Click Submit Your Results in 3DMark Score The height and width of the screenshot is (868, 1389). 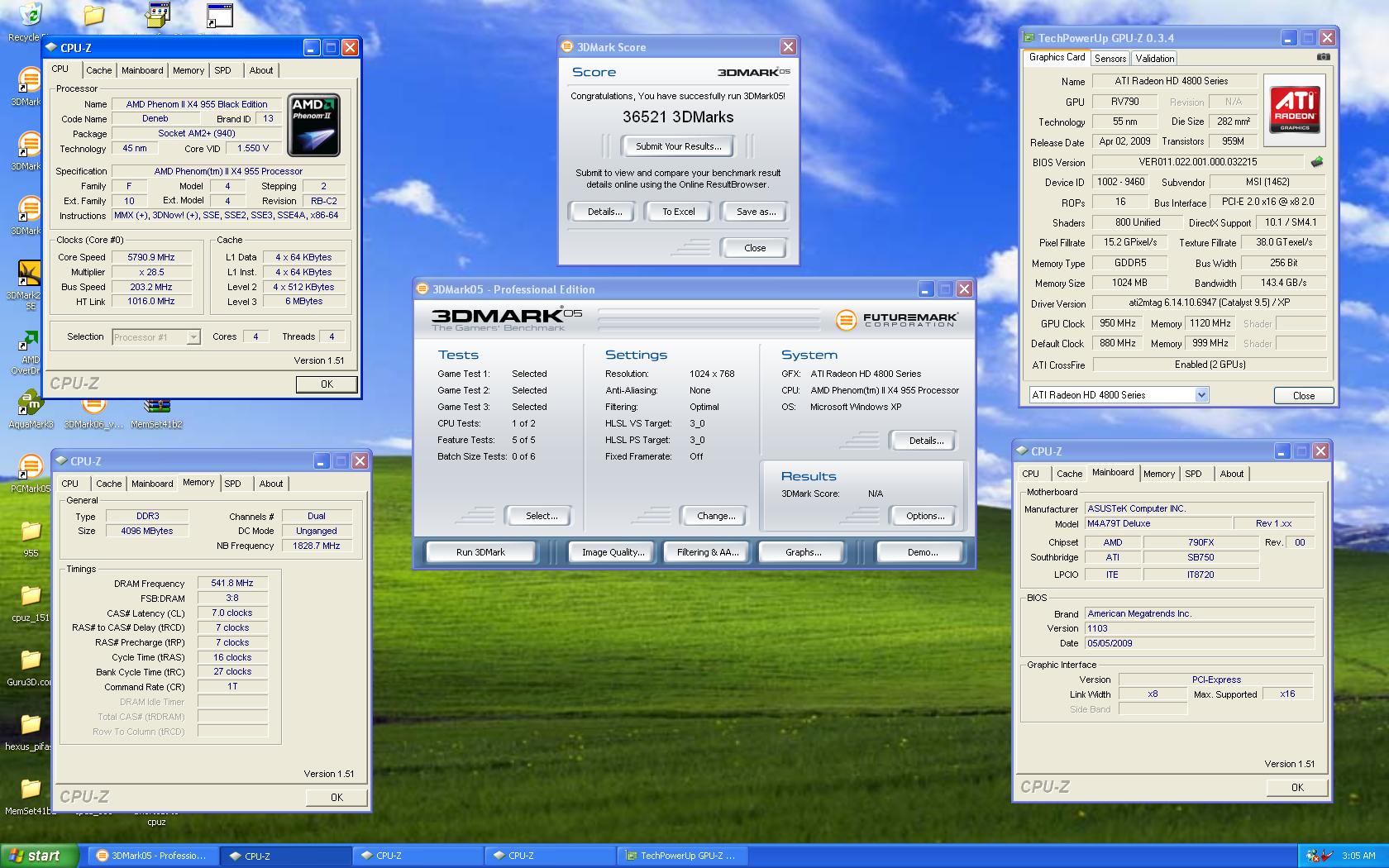pos(679,146)
